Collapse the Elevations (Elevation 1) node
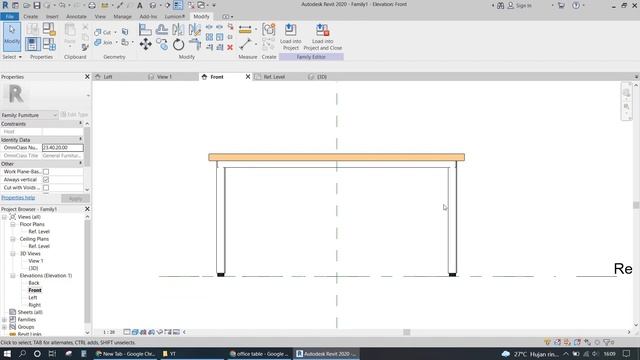The height and width of the screenshot is (360, 640). [x=13, y=276]
